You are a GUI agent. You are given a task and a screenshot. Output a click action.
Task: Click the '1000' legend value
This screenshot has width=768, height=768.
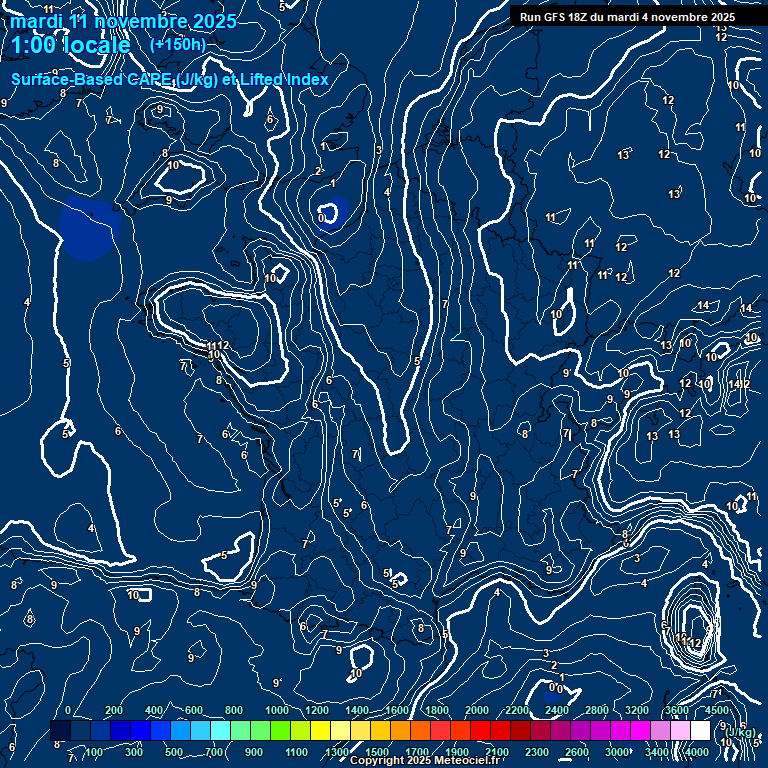click(x=277, y=710)
